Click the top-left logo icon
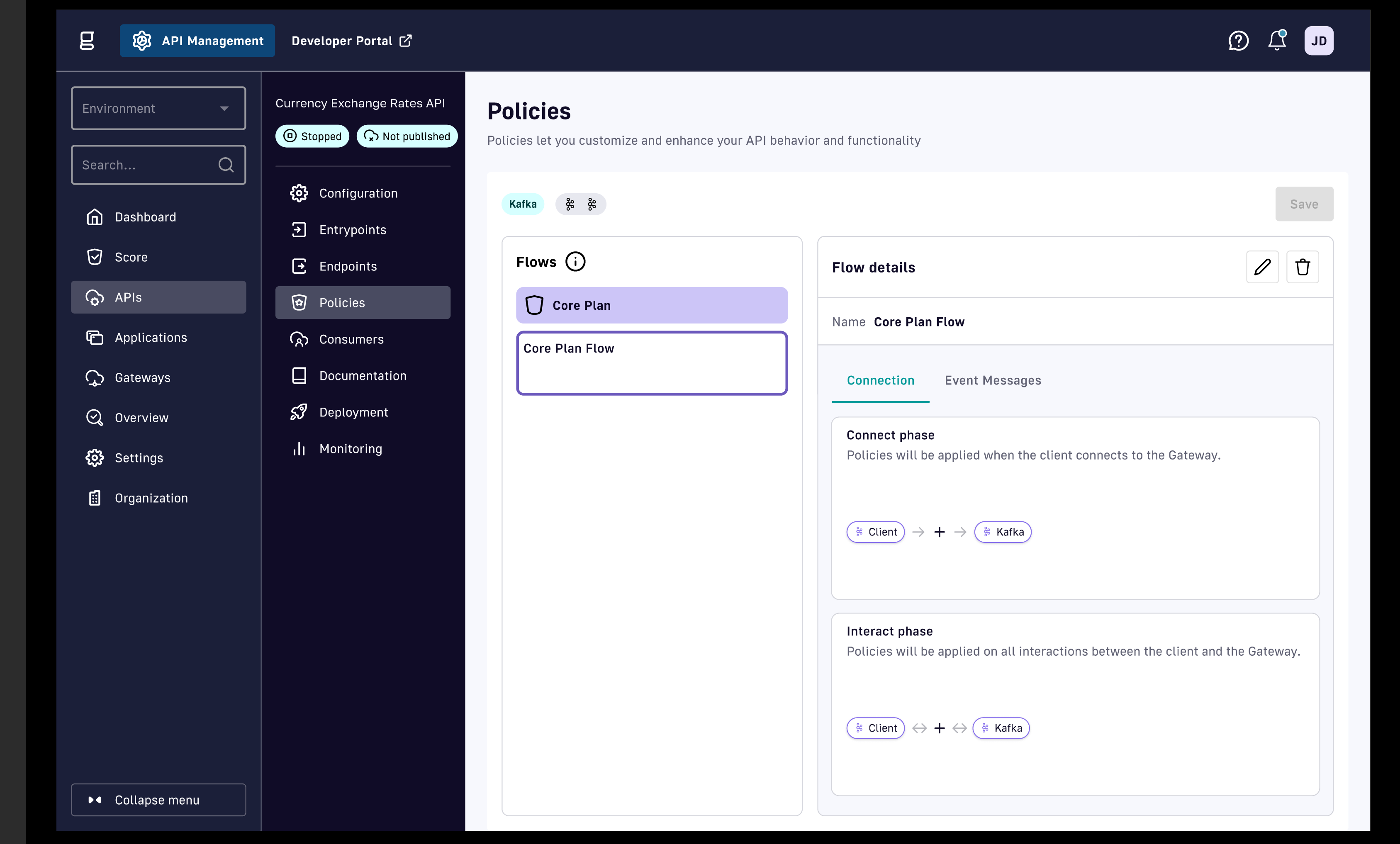Image resolution: width=1400 pixels, height=844 pixels. (87, 41)
